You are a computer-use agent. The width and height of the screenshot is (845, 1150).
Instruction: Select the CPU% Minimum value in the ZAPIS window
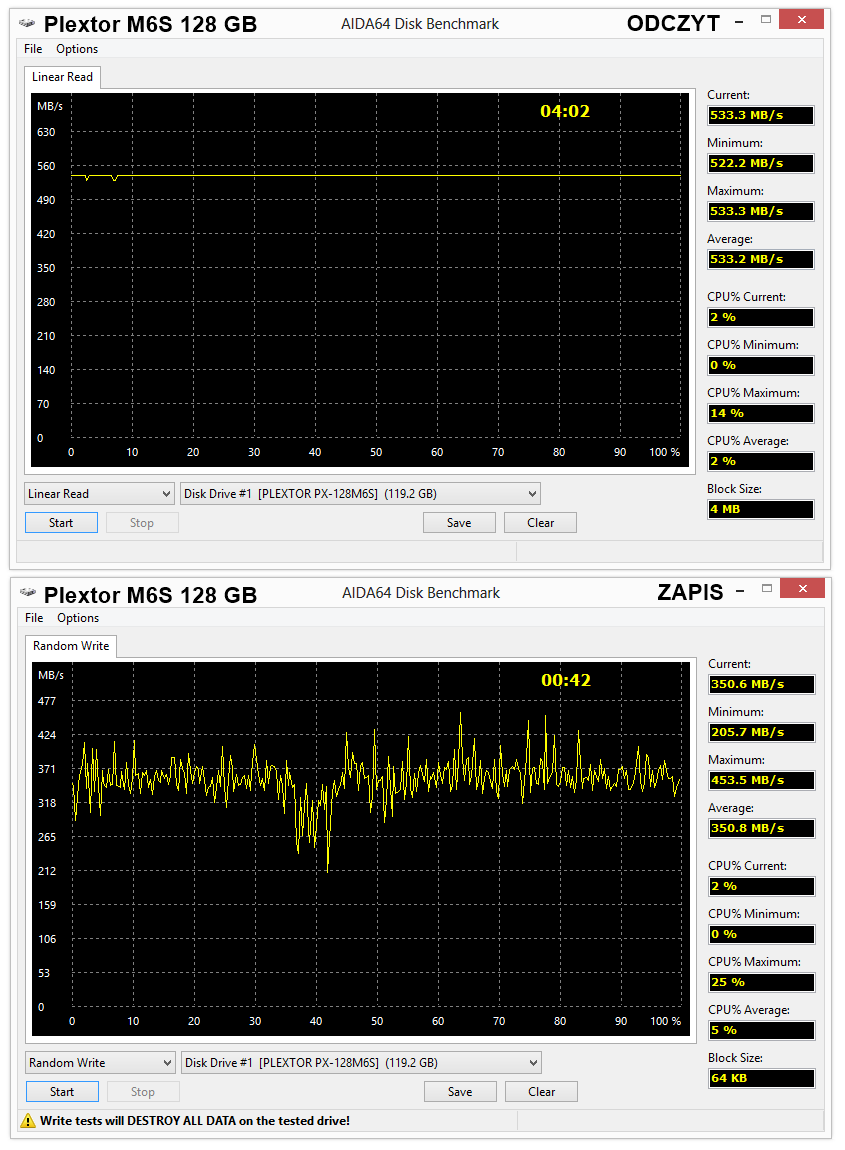pos(762,934)
